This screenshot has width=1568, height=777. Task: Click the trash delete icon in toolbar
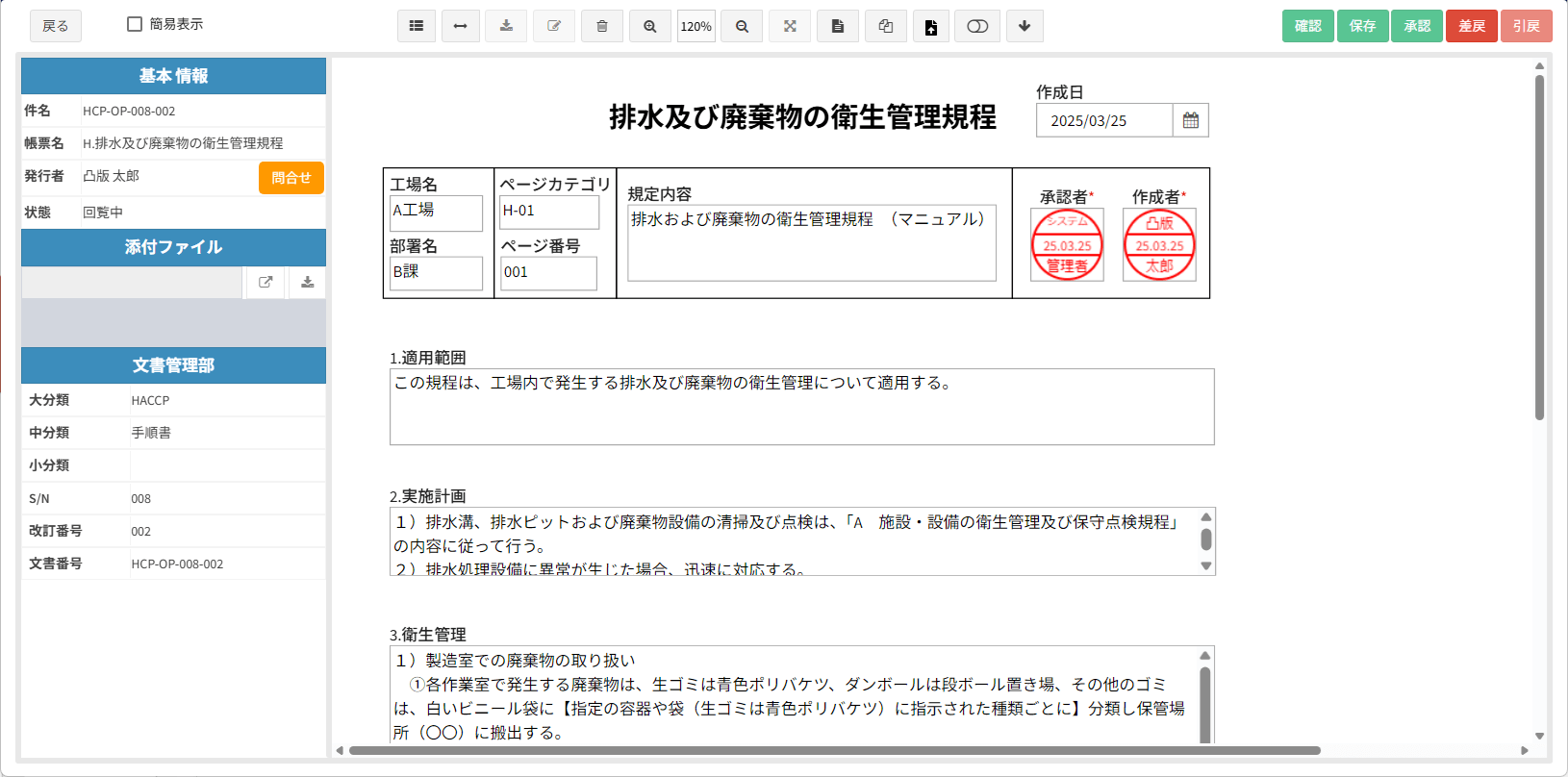[x=602, y=26]
